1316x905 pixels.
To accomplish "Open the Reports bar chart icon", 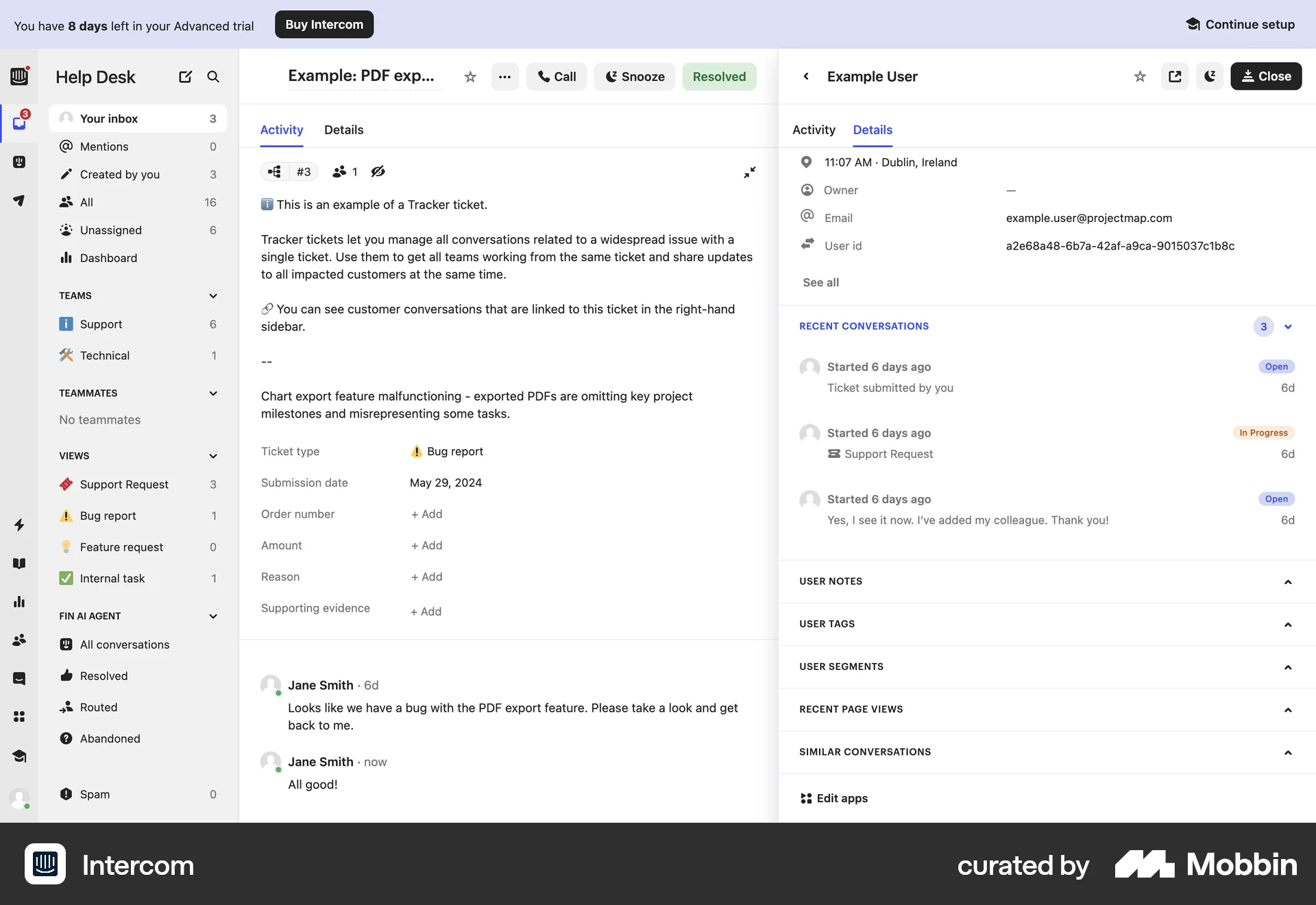I will tap(19, 602).
